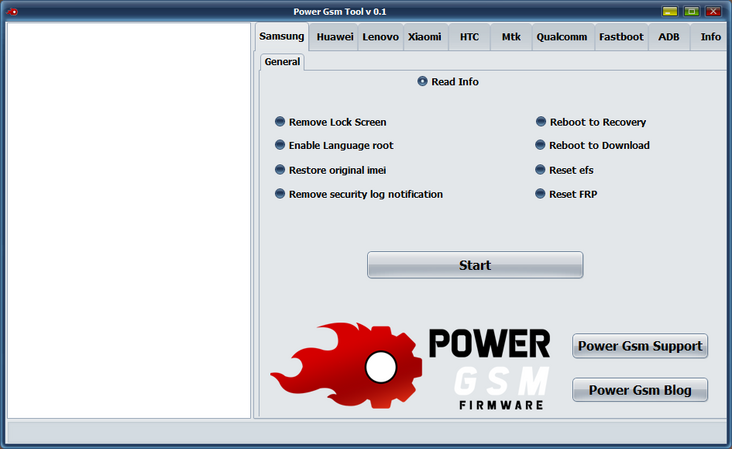
Task: Select the General sub-tab
Action: 282,62
